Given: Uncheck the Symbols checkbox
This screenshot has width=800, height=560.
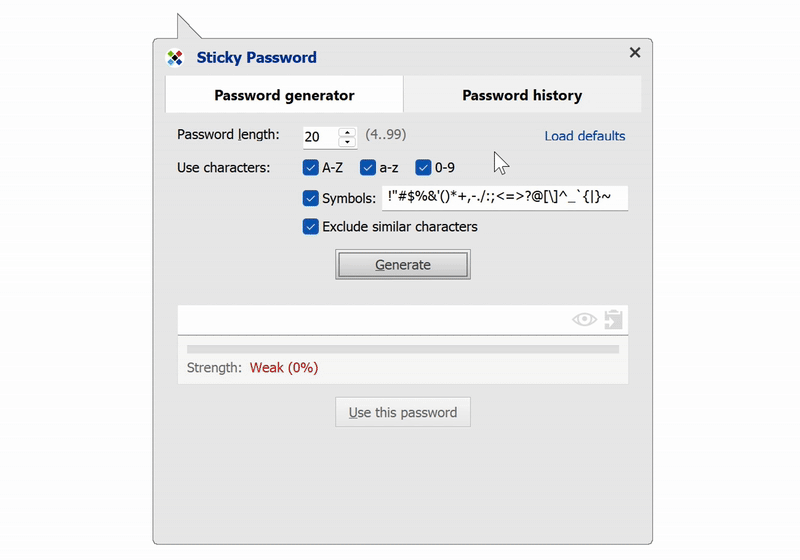Looking at the screenshot, I should (x=310, y=198).
